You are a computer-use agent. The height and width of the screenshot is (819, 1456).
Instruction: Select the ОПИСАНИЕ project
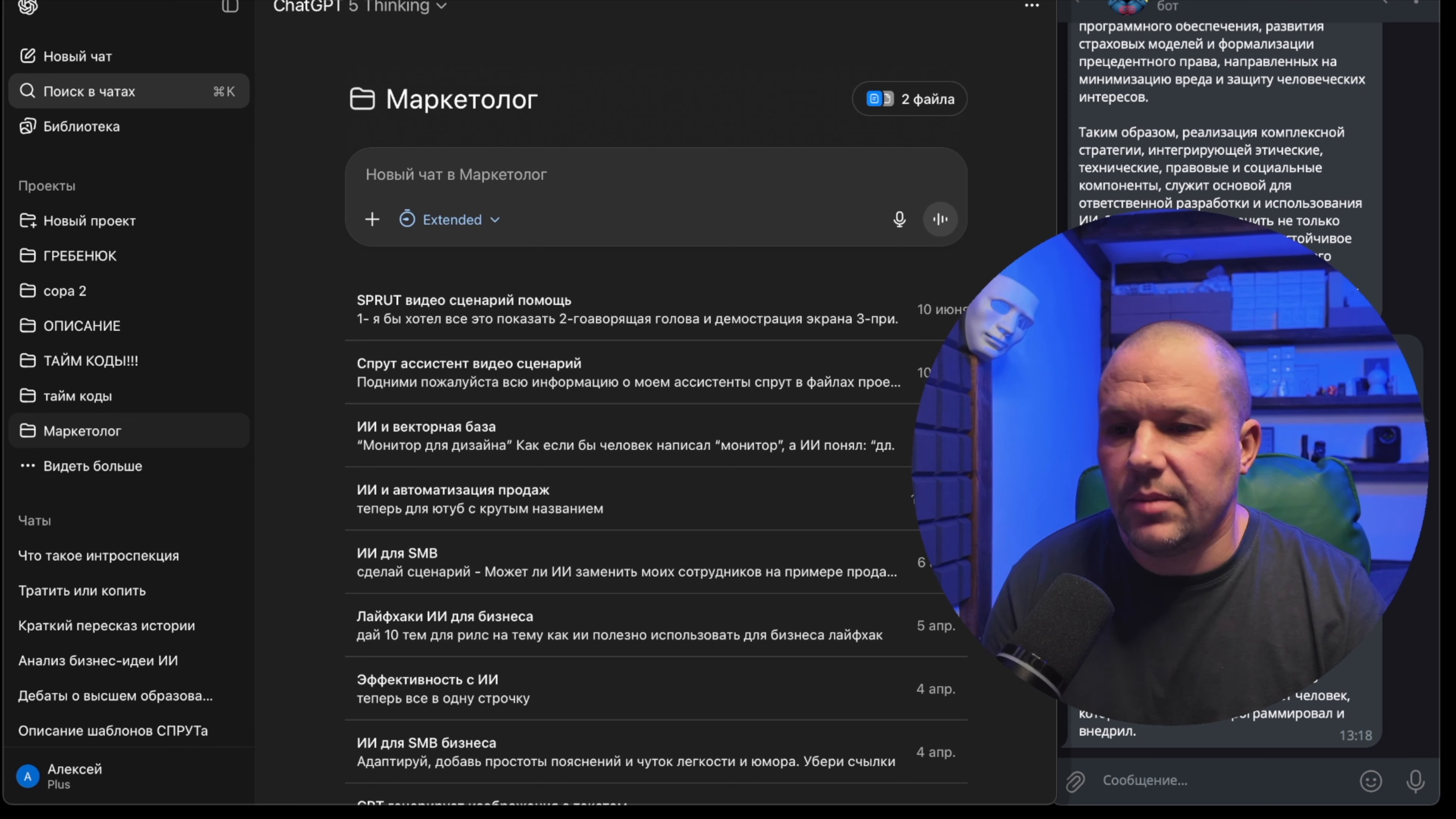click(129, 326)
